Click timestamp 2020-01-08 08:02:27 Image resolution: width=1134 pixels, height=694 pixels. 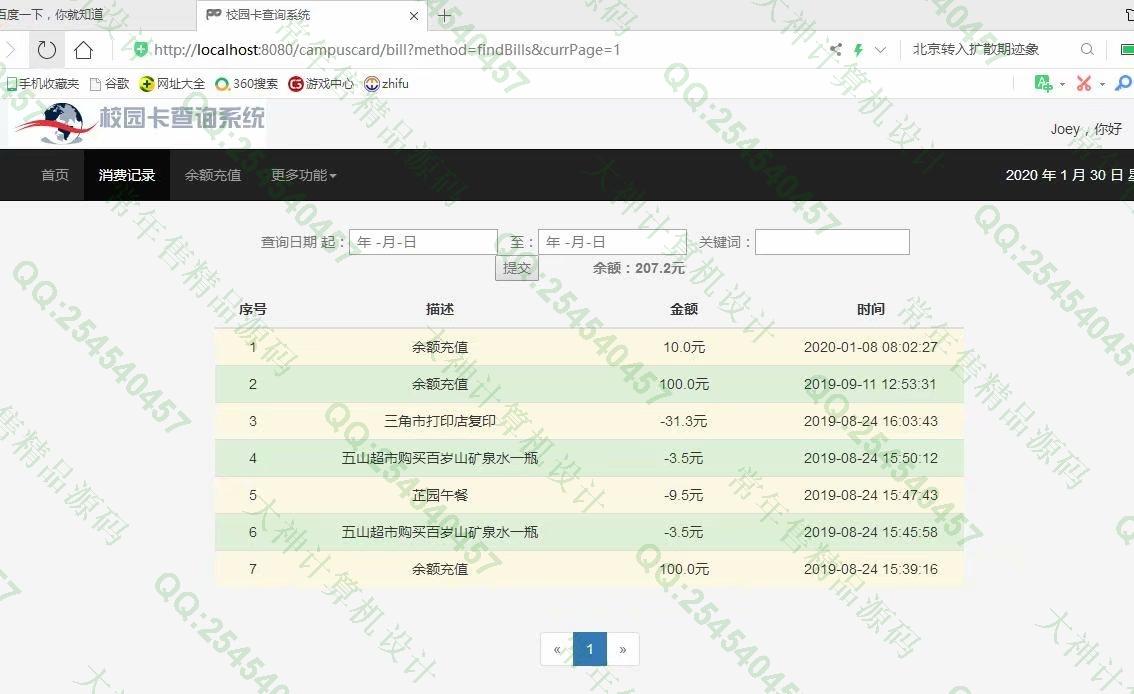tap(871, 347)
